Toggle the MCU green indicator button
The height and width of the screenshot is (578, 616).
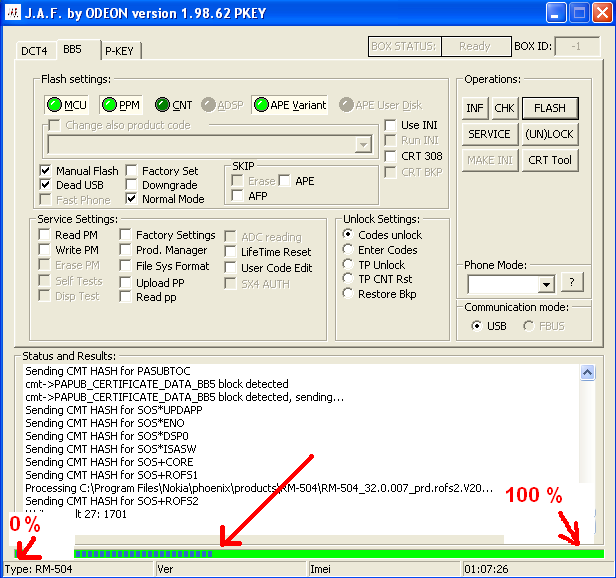[x=66, y=105]
